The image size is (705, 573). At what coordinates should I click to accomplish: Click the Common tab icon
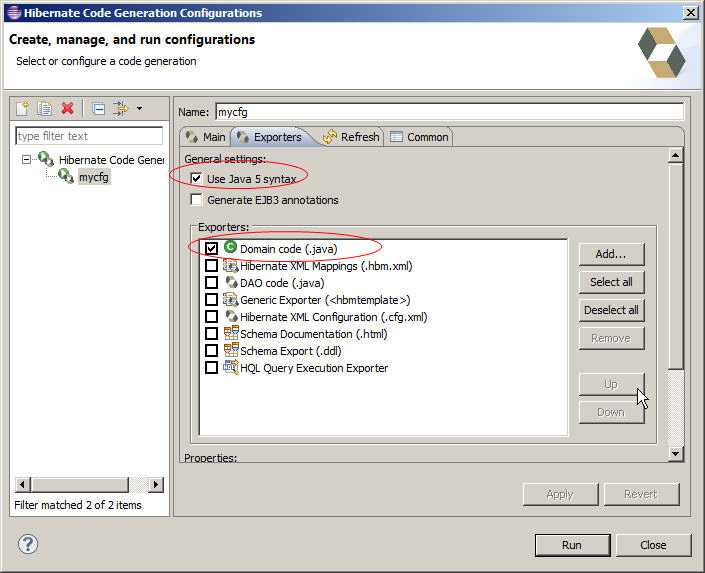pos(396,137)
